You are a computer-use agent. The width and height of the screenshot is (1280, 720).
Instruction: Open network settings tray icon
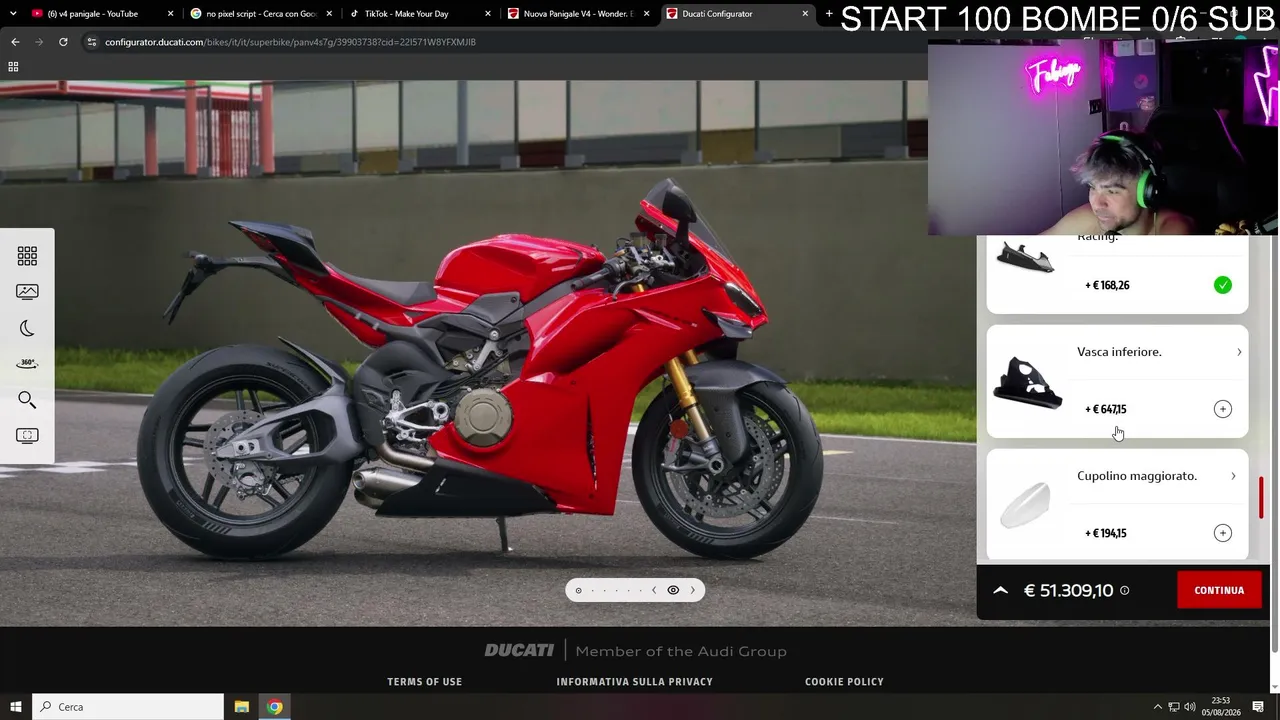[x=1175, y=707]
